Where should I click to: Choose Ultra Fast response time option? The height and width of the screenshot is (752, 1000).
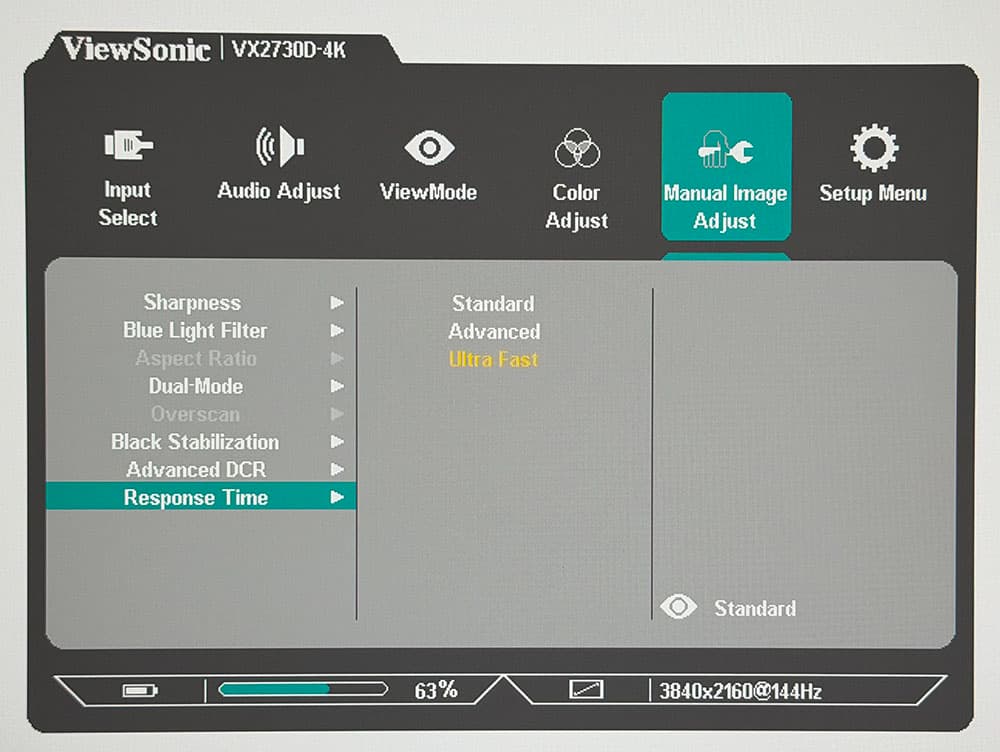tap(493, 360)
